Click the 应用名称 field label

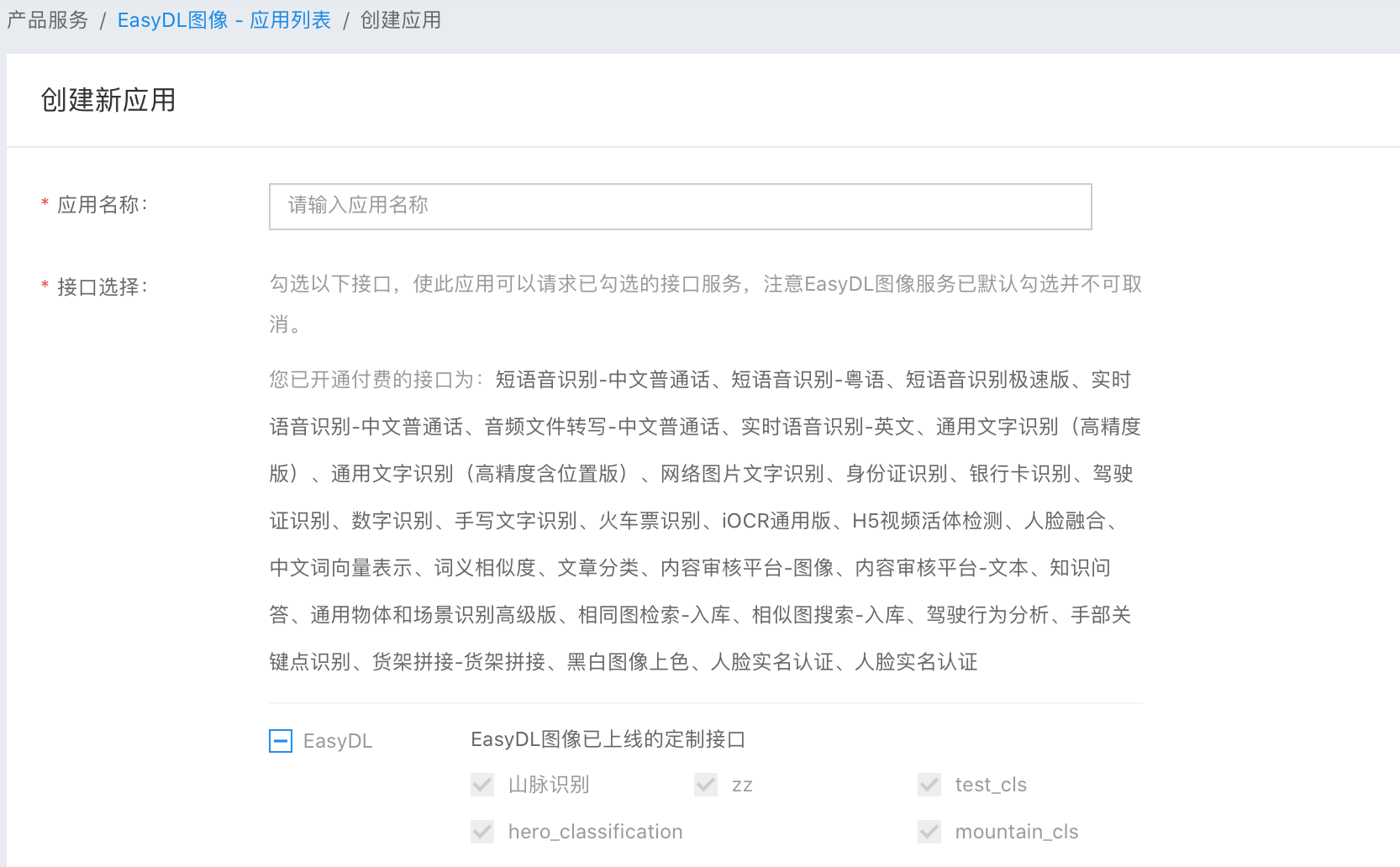point(102,205)
